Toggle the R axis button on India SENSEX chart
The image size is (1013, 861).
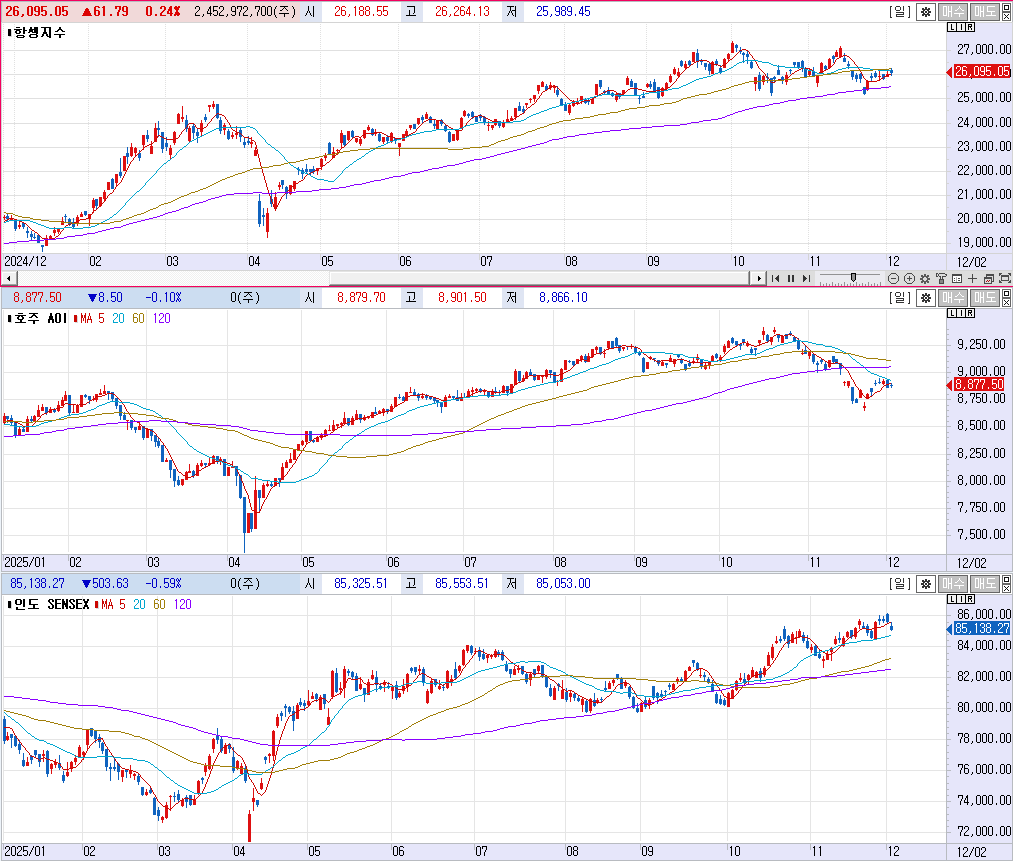tap(970, 599)
